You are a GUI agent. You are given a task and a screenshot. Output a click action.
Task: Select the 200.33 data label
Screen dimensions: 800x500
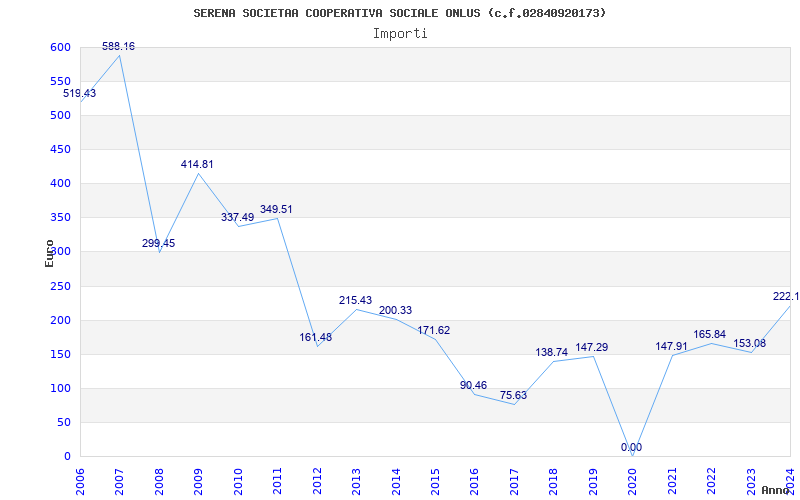395,310
